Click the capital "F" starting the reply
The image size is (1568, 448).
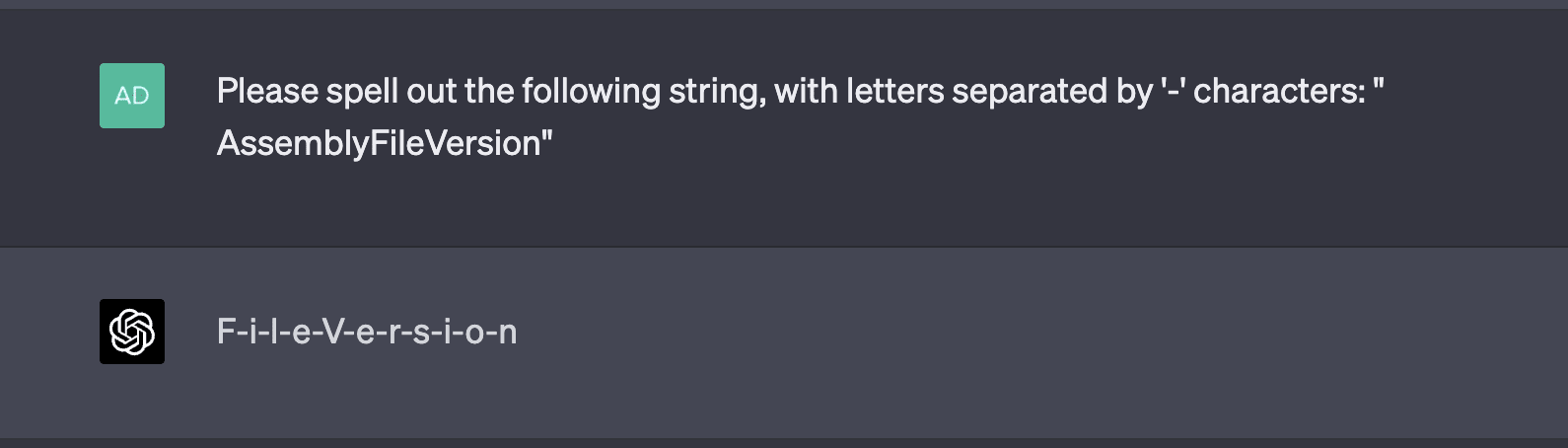(226, 333)
